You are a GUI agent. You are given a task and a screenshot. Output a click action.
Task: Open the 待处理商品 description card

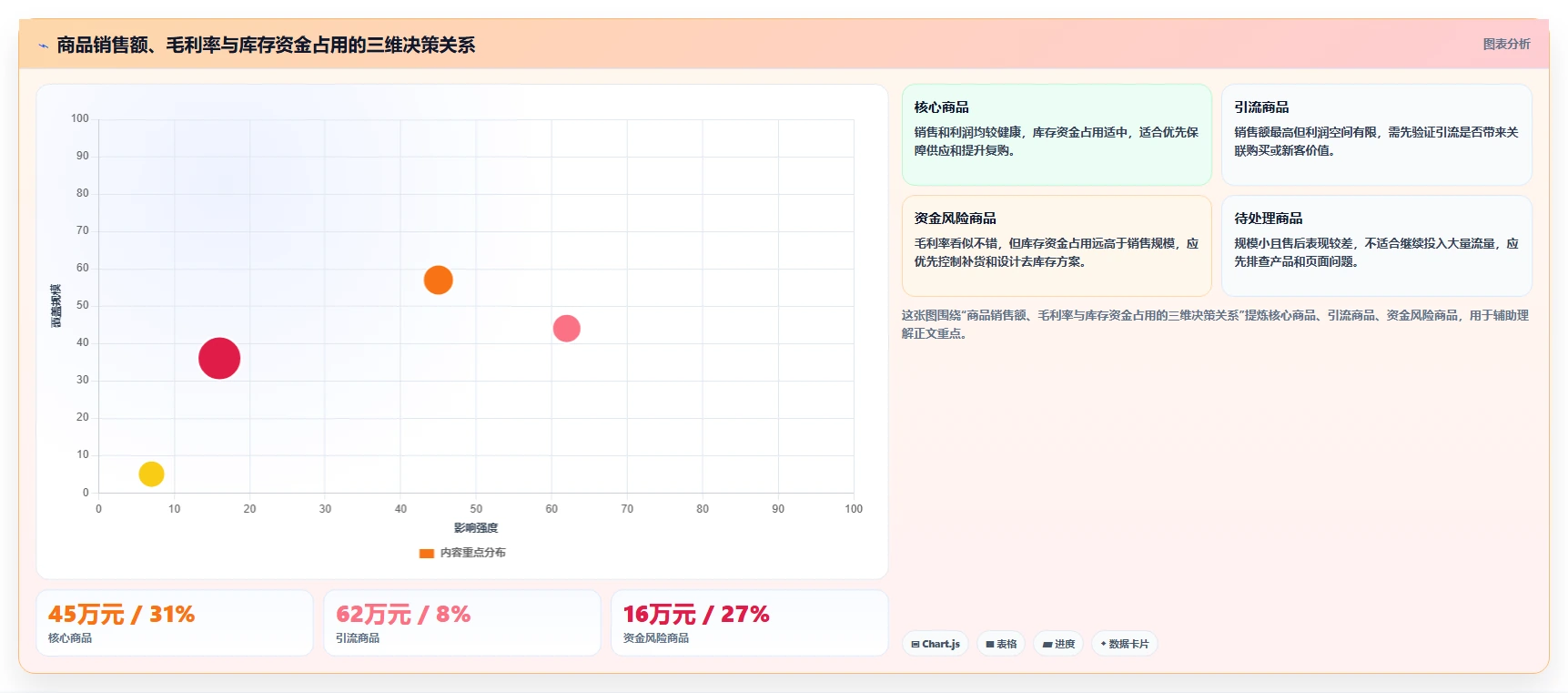(1376, 246)
